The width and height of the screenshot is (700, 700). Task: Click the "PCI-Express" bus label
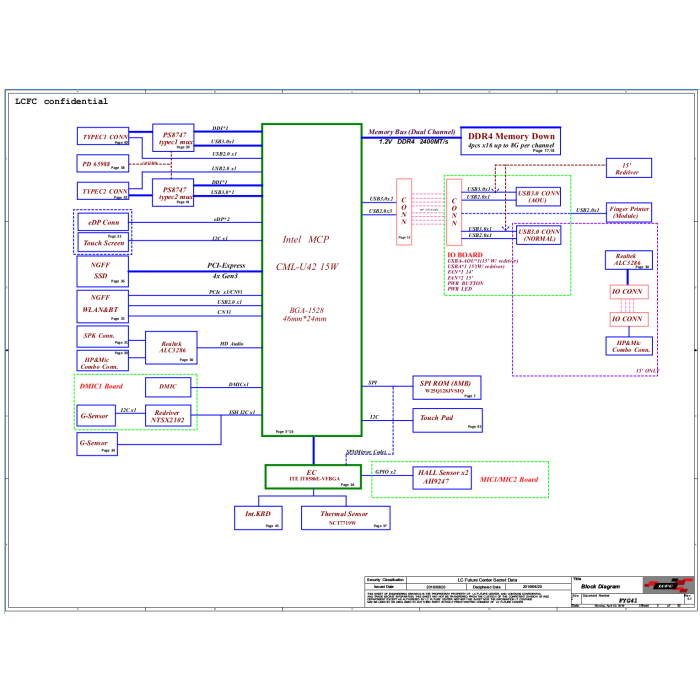click(226, 265)
